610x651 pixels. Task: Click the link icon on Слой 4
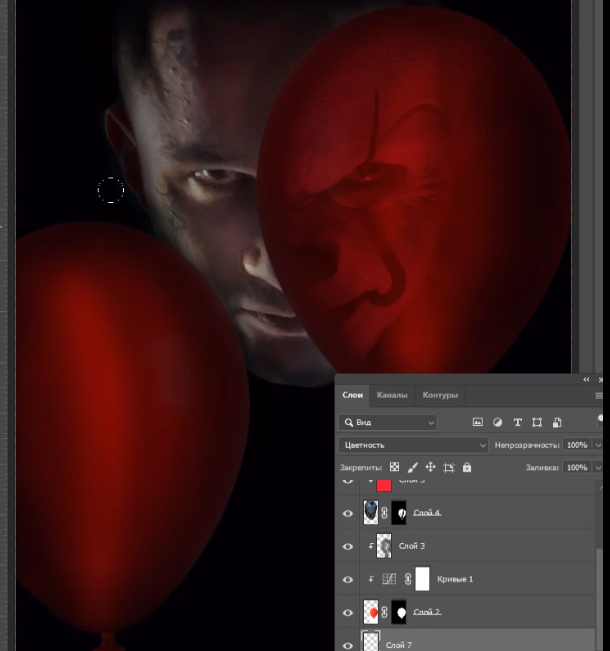click(x=385, y=513)
